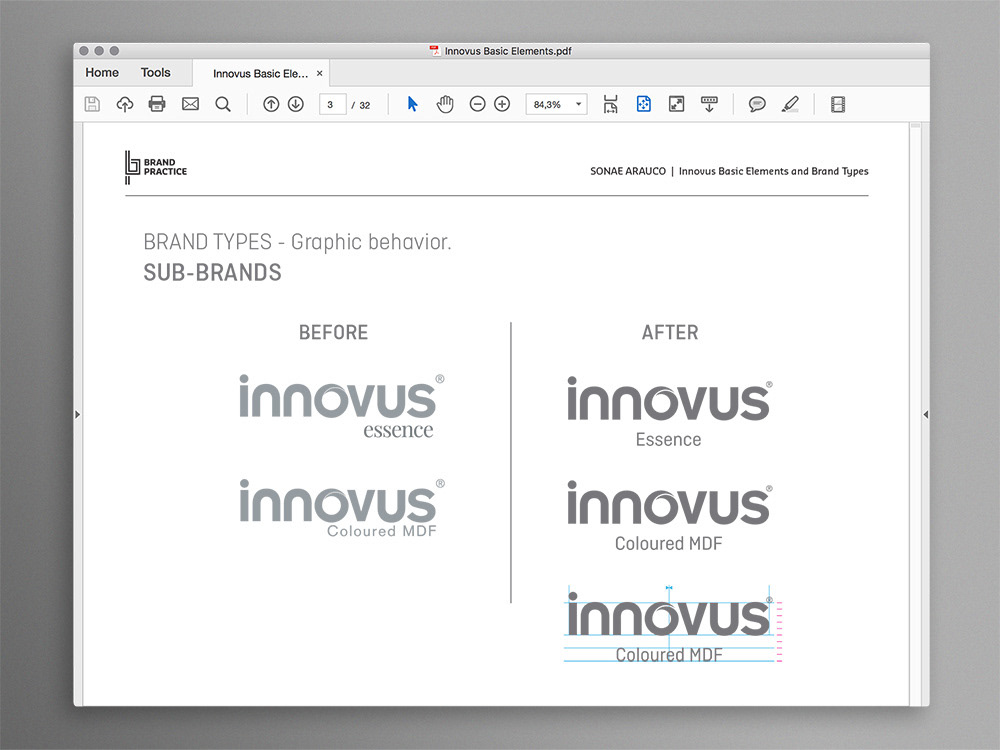Open the film-strip tools icon
1000x750 pixels.
[x=838, y=104]
